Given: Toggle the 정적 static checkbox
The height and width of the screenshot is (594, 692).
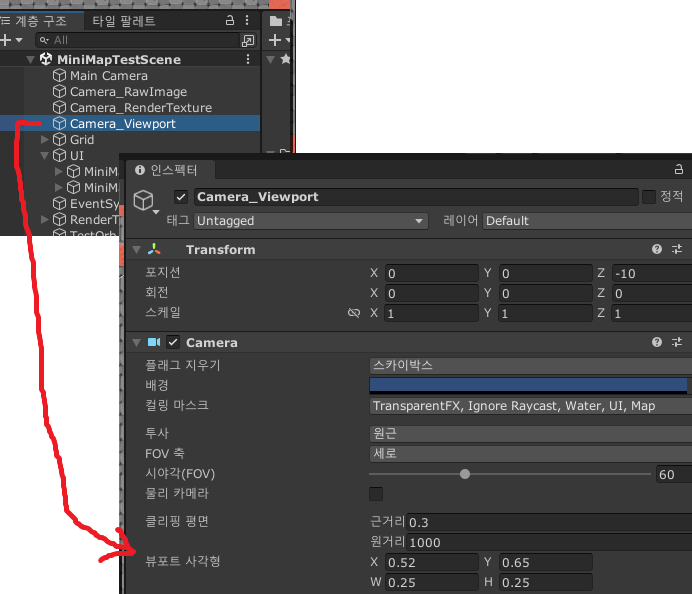Looking at the screenshot, I should [649, 197].
